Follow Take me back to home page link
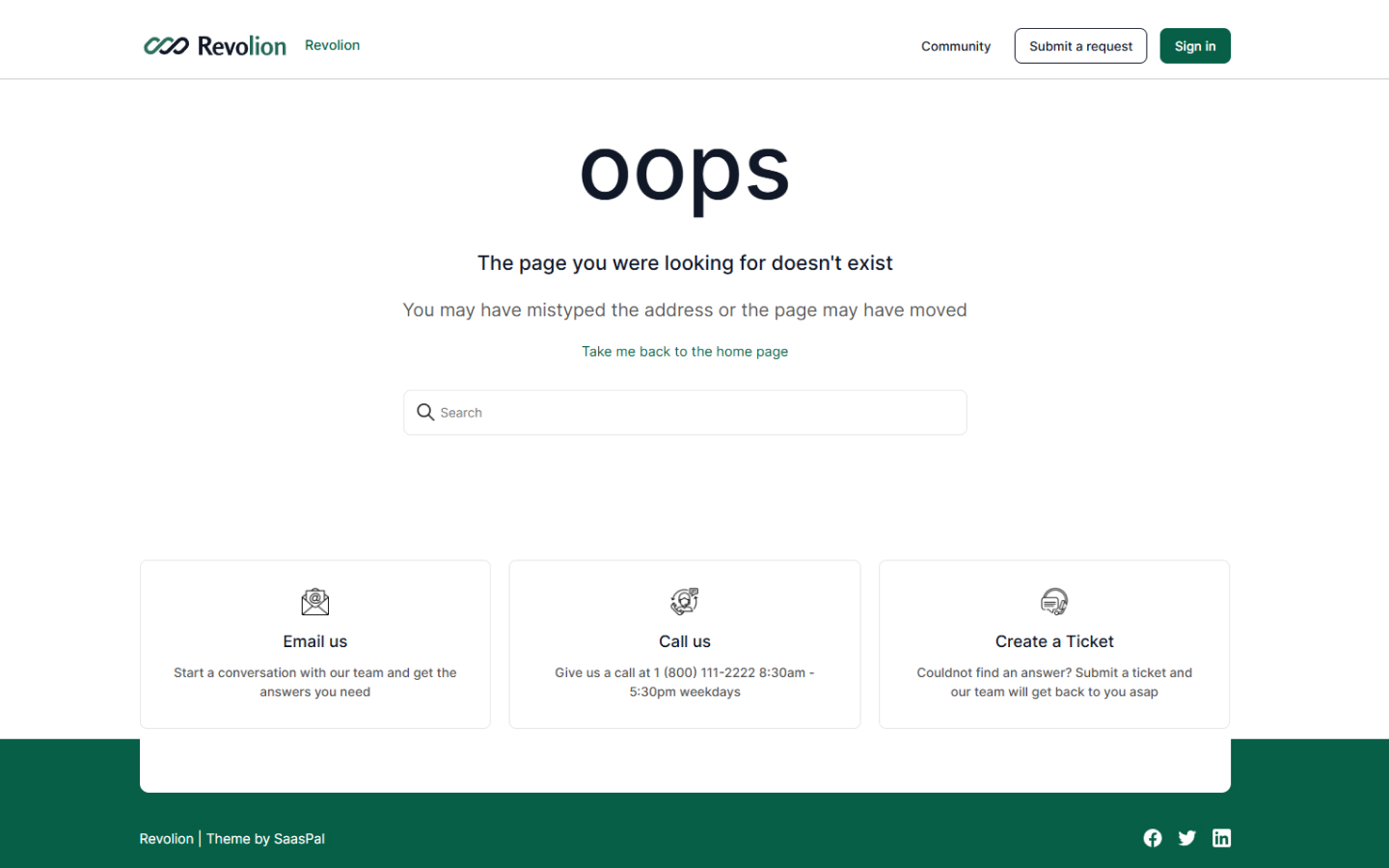The width and height of the screenshot is (1389, 868). (685, 352)
